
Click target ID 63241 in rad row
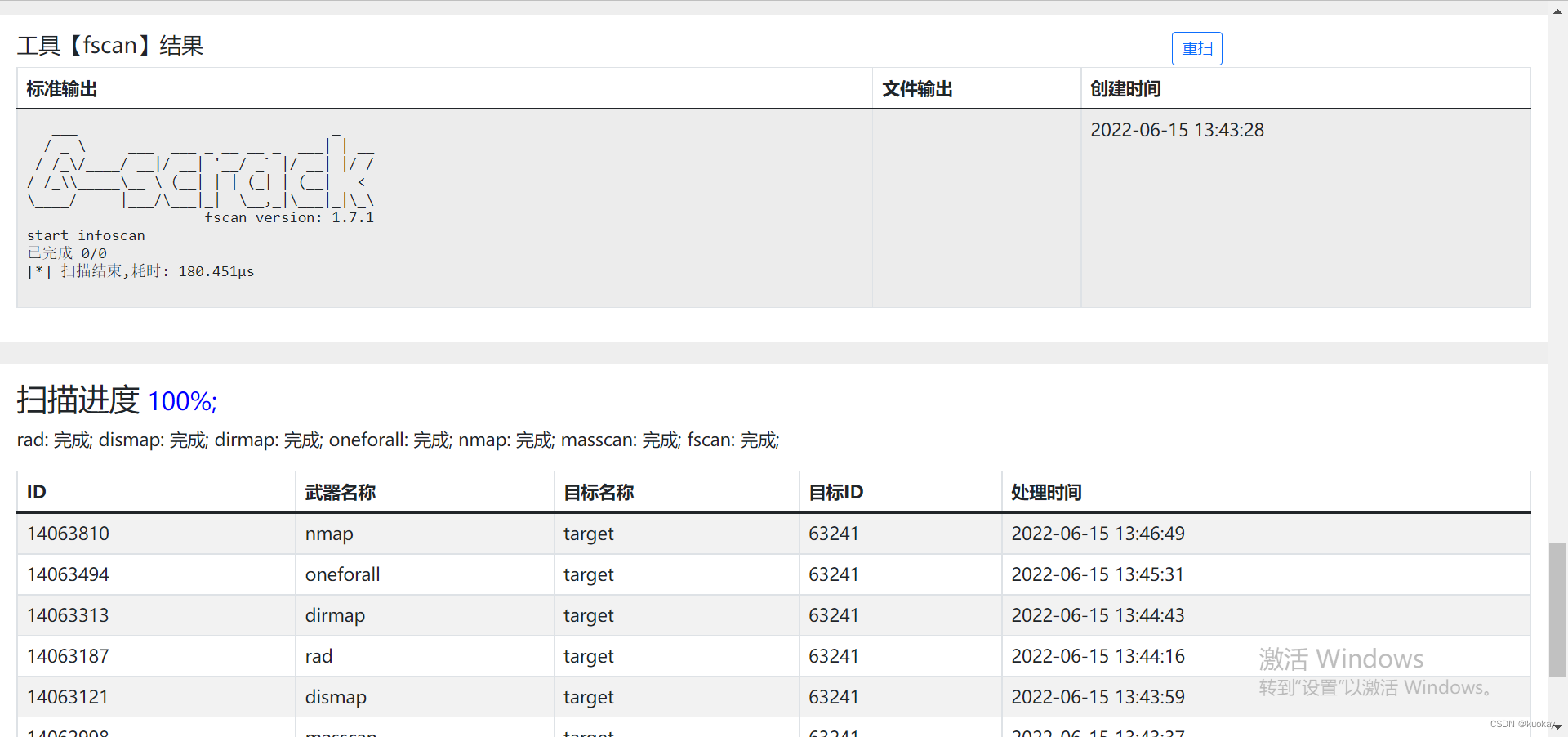(833, 656)
